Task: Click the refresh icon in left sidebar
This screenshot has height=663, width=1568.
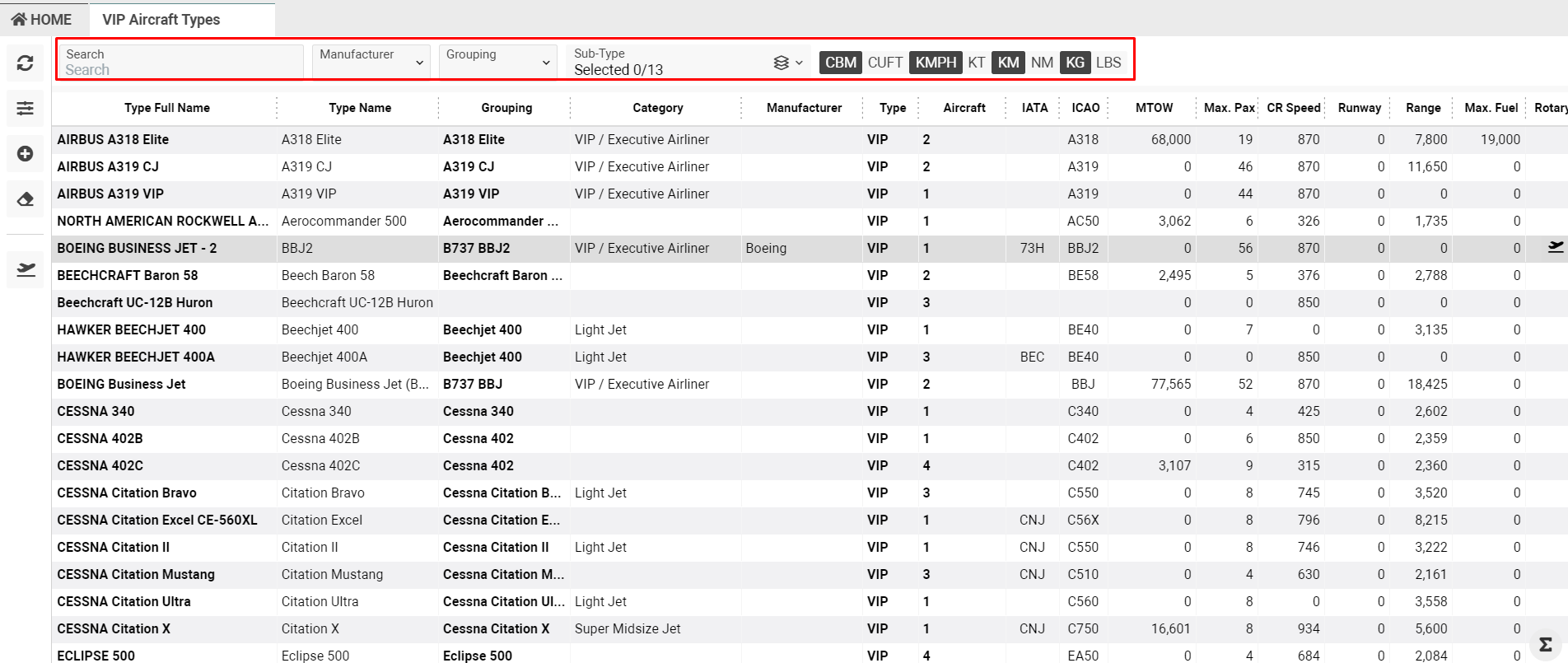Action: (25, 63)
